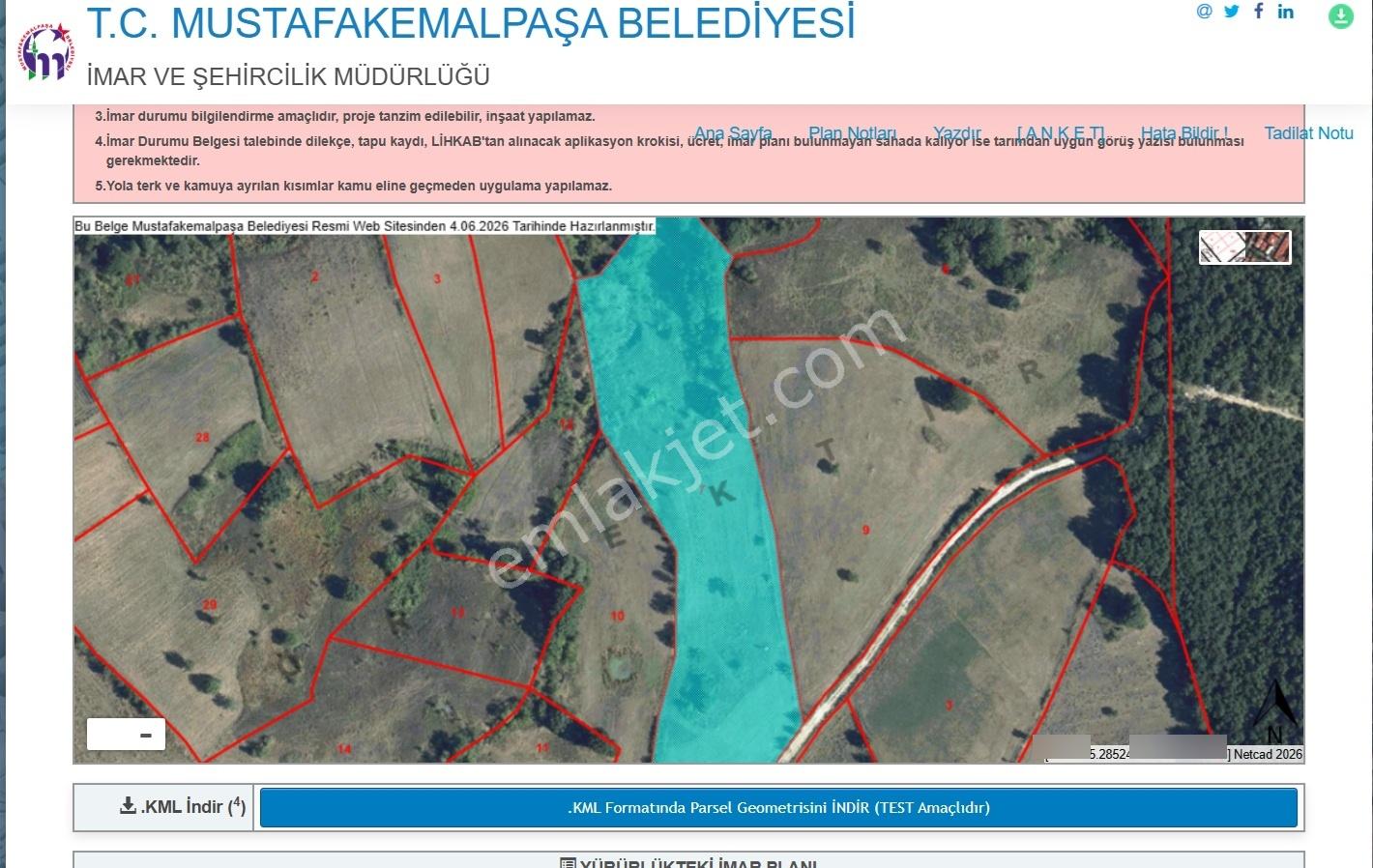Go to Ana Sayfa menu item
The width and height of the screenshot is (1373, 868).
point(733,133)
